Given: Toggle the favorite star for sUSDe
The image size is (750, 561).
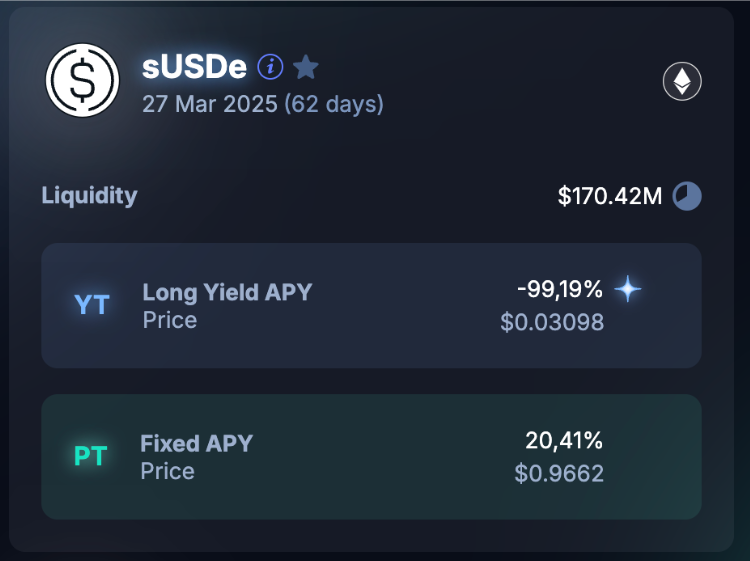Looking at the screenshot, I should pos(305,66).
